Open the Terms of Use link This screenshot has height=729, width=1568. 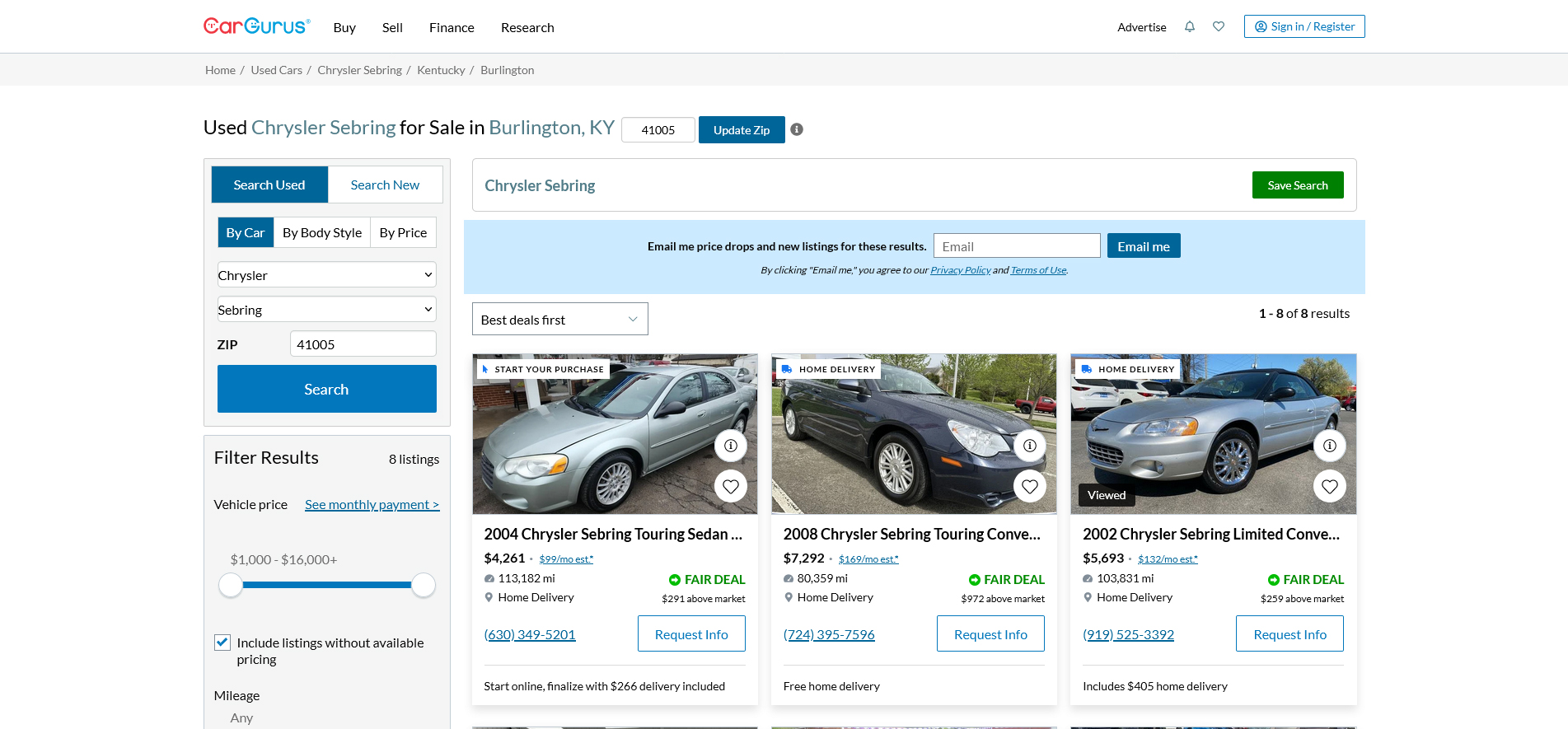pos(1038,270)
